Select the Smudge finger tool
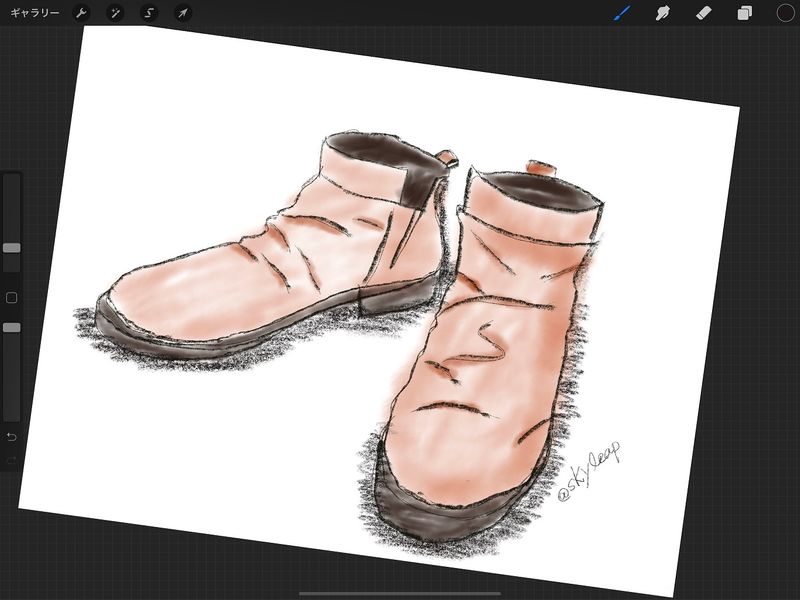 pyautogui.click(x=661, y=13)
